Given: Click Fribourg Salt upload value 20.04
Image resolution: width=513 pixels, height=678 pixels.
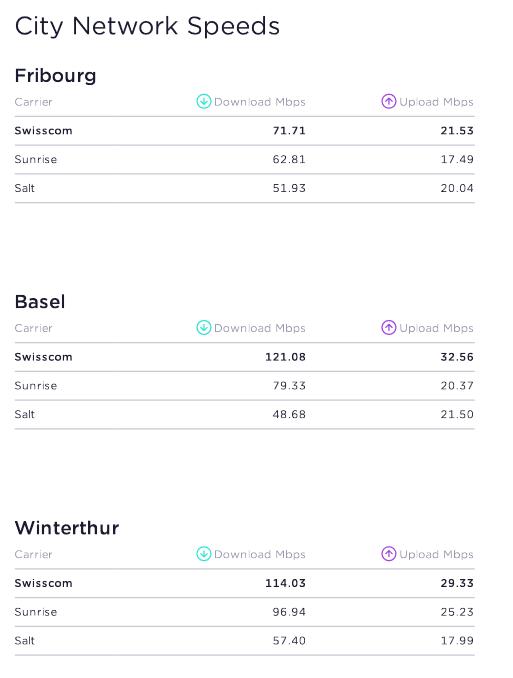Looking at the screenshot, I should click(457, 189).
